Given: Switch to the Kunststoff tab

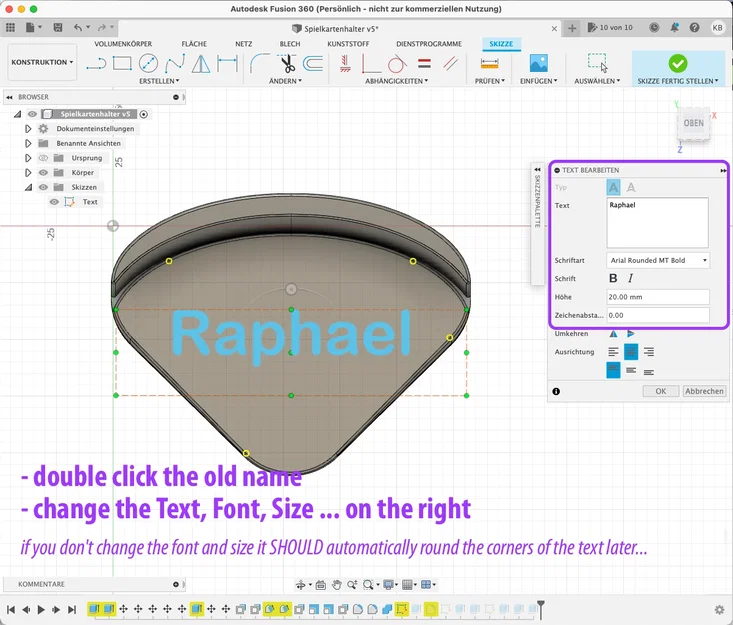Looking at the screenshot, I should (348, 44).
